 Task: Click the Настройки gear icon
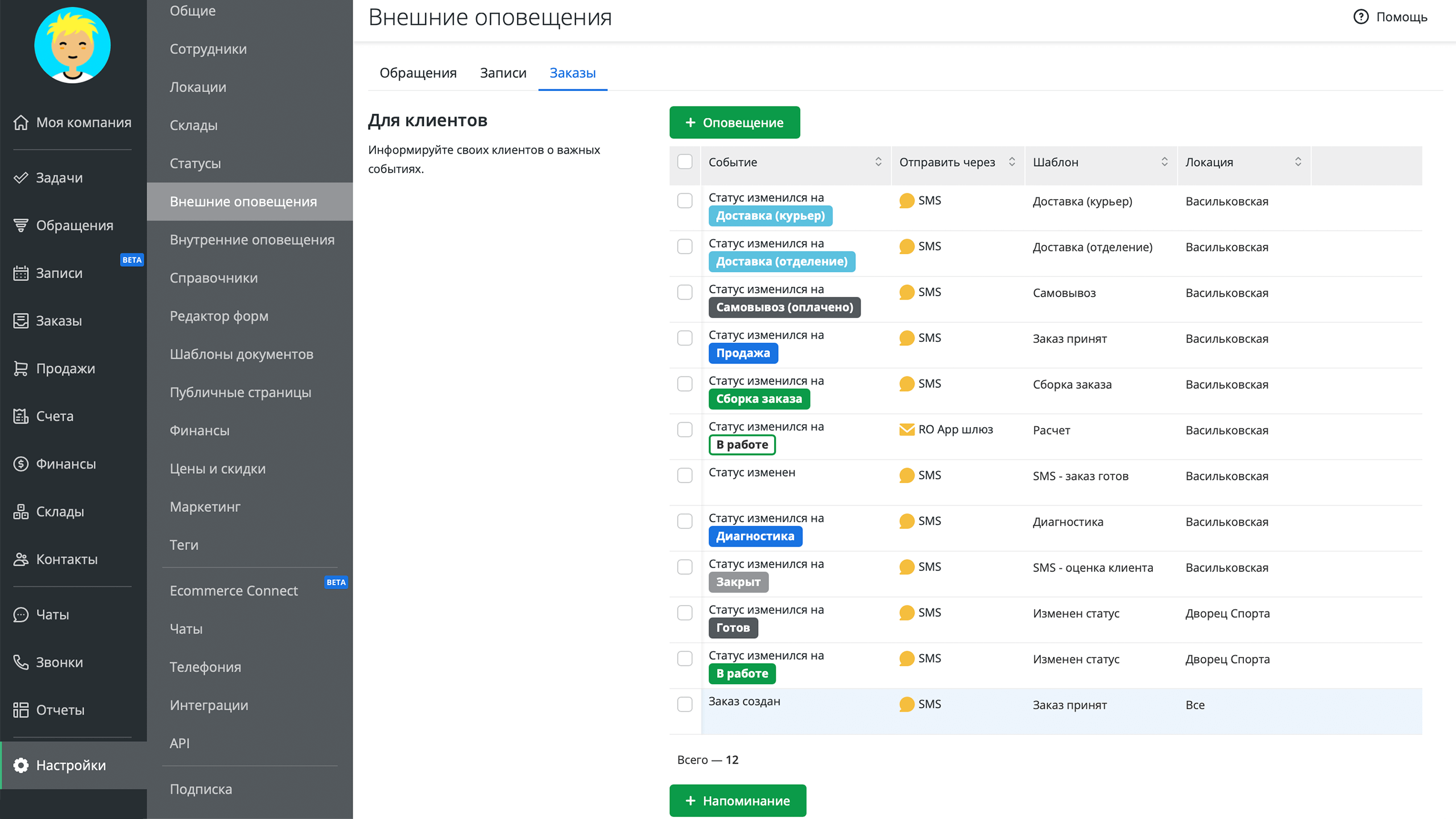pyautogui.click(x=21, y=766)
